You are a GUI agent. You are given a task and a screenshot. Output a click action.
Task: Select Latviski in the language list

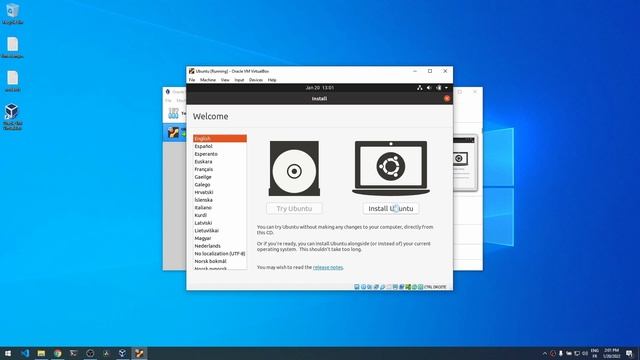click(220, 223)
